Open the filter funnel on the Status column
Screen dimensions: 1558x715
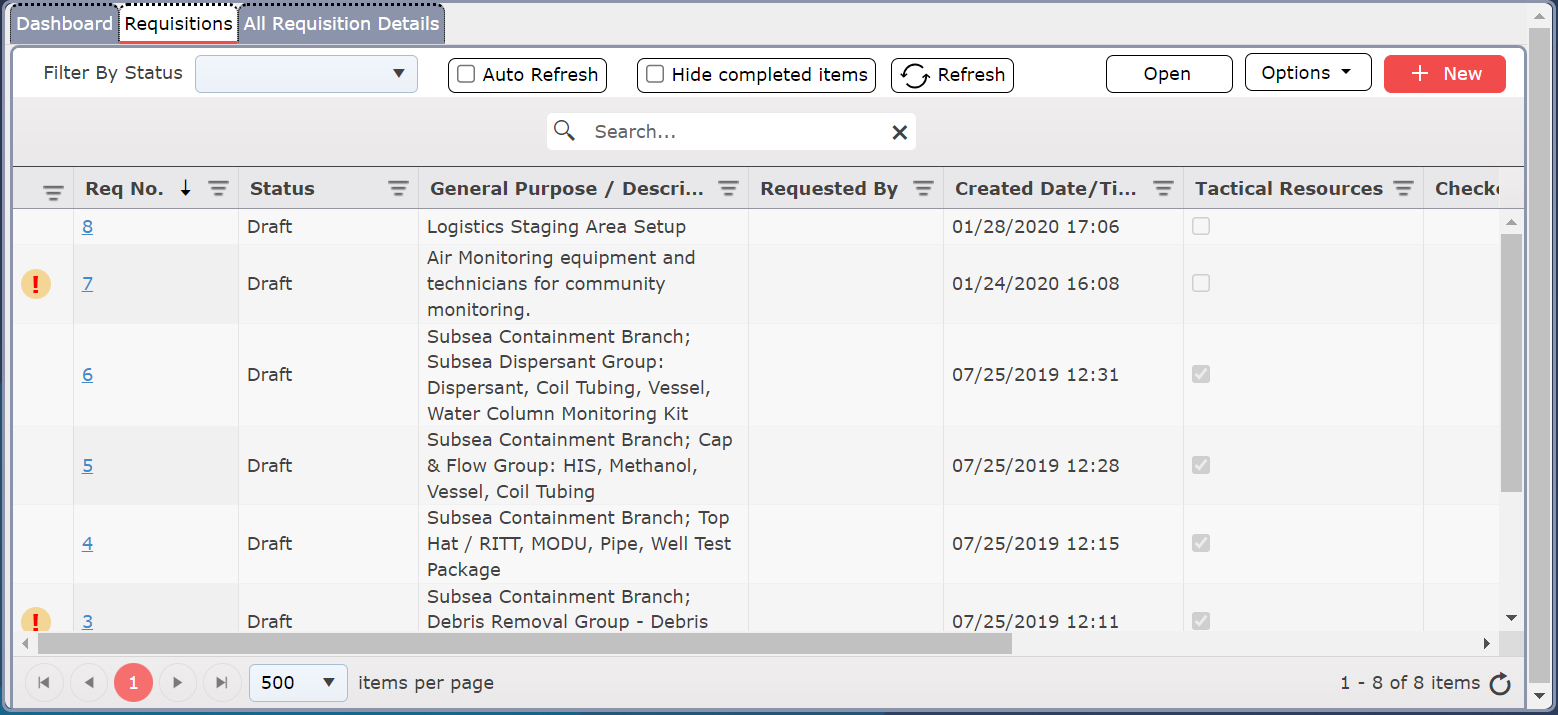(x=398, y=188)
